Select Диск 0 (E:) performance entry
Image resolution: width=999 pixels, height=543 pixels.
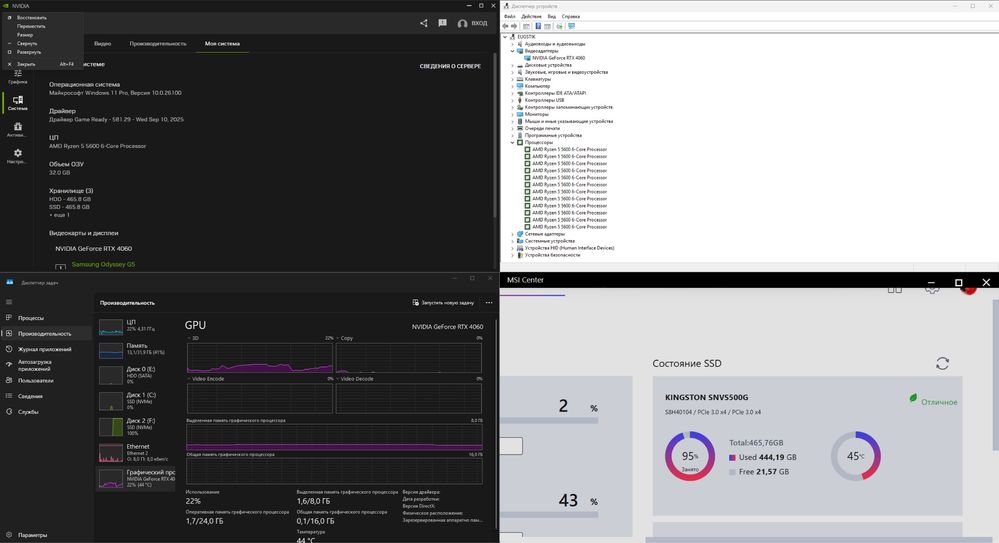click(x=136, y=375)
